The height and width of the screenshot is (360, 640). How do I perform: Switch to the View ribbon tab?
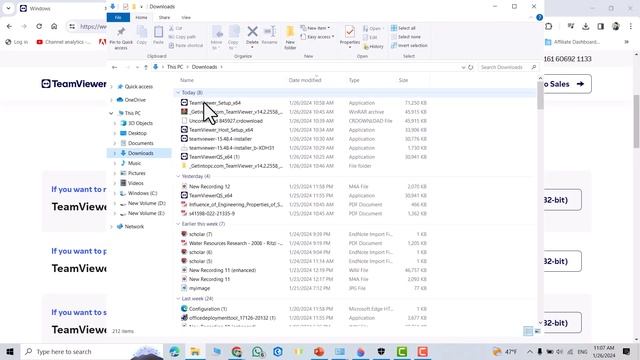[186, 18]
